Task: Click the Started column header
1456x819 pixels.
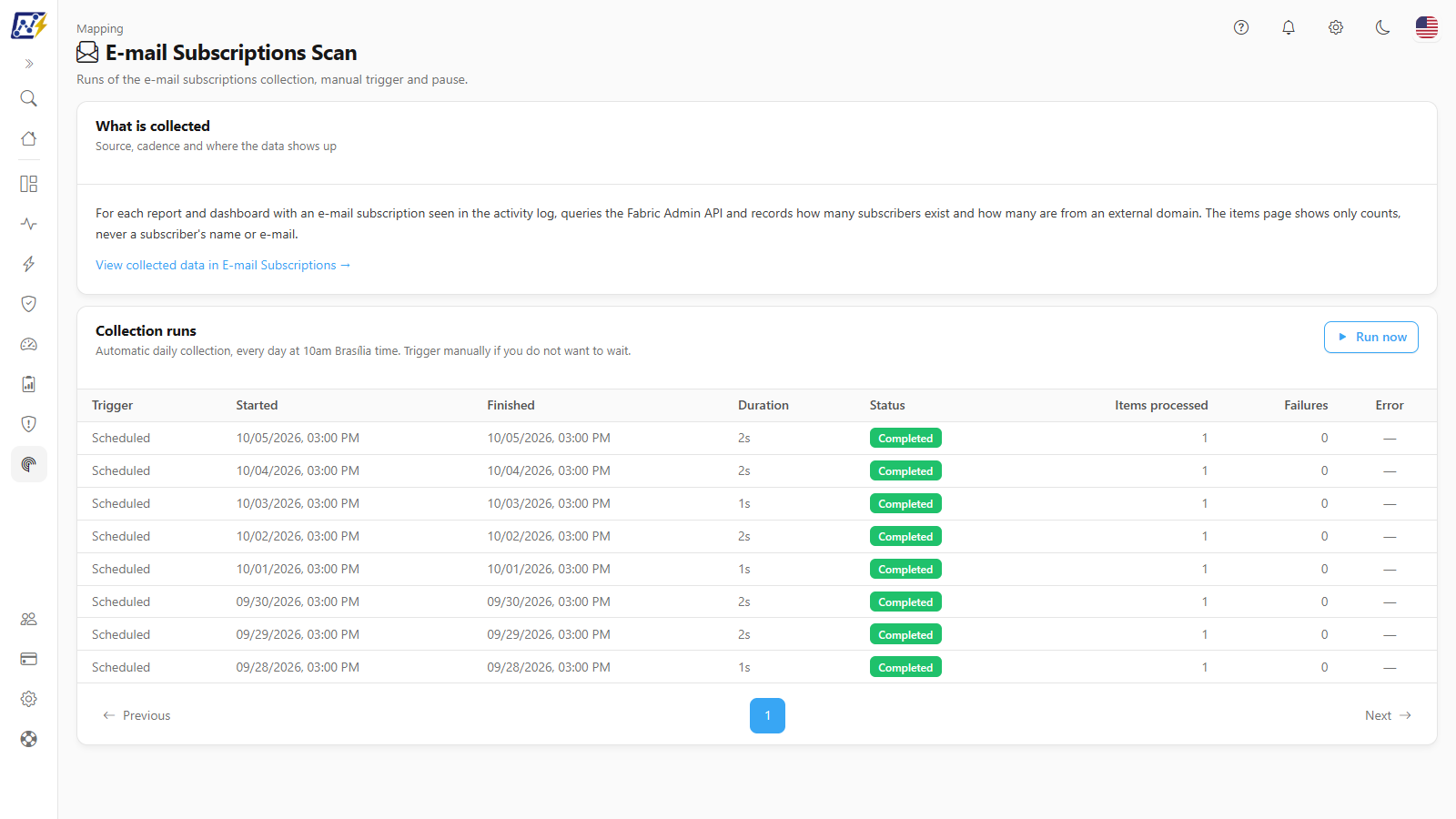Action: tap(257, 405)
